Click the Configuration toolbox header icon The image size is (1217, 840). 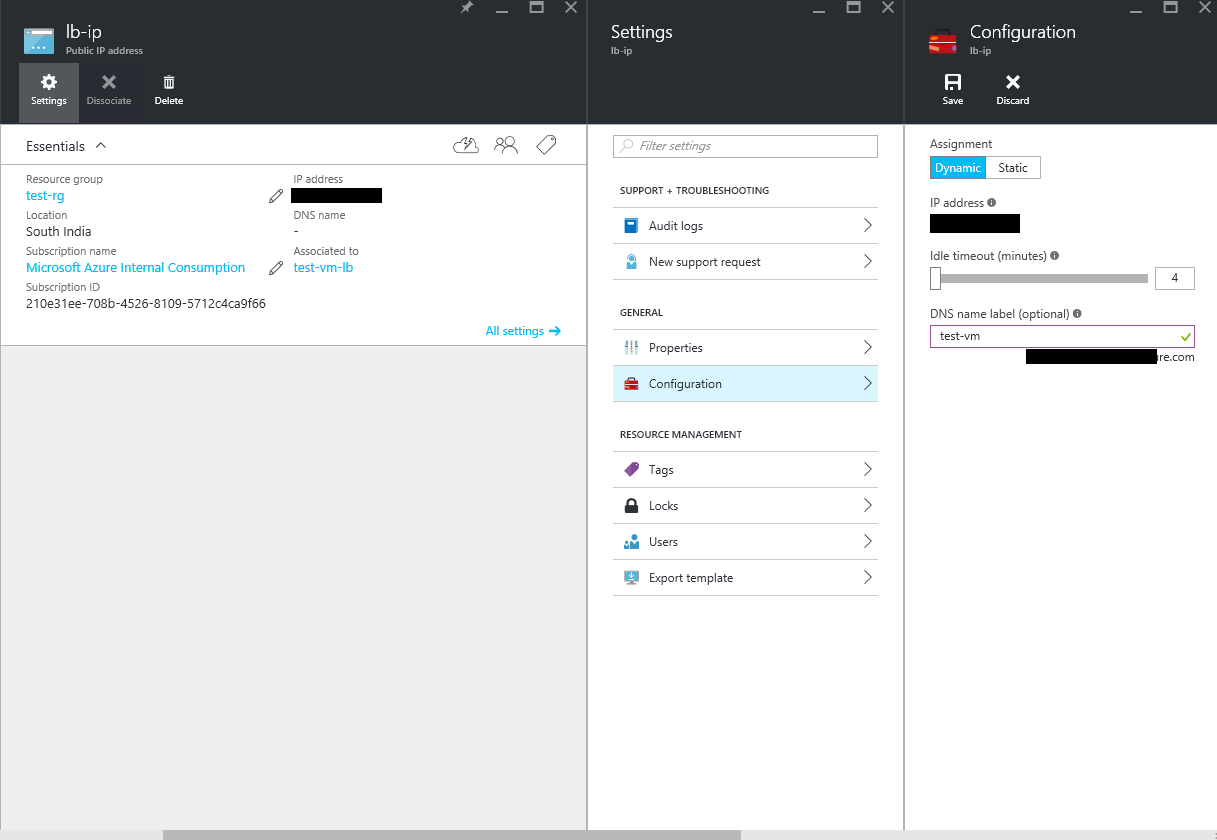click(x=943, y=41)
